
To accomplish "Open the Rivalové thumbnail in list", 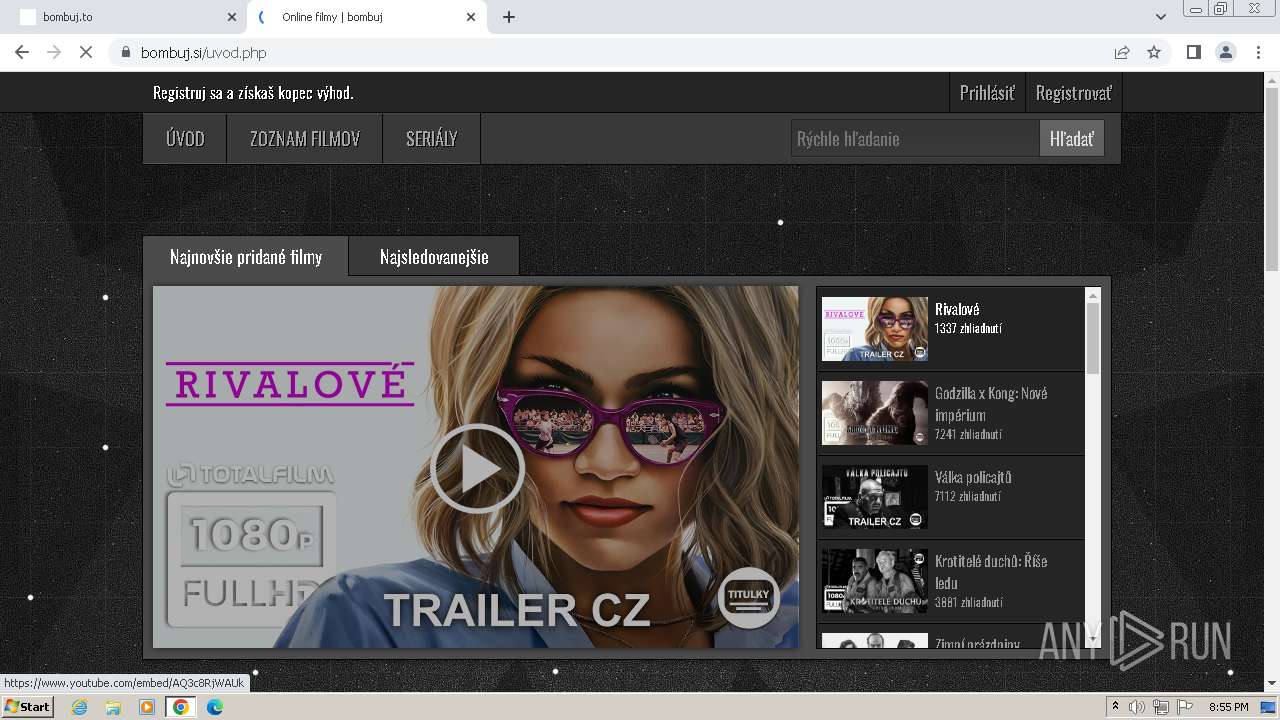I will (x=875, y=329).
